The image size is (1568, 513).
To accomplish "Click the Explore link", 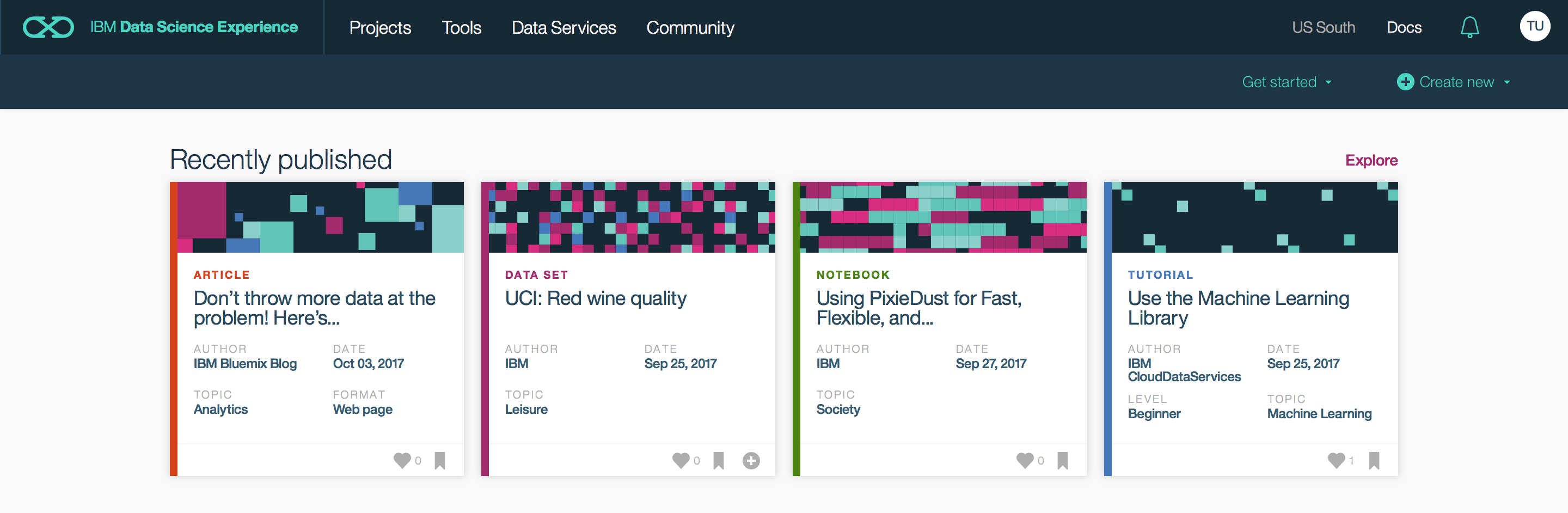I will click(1371, 160).
